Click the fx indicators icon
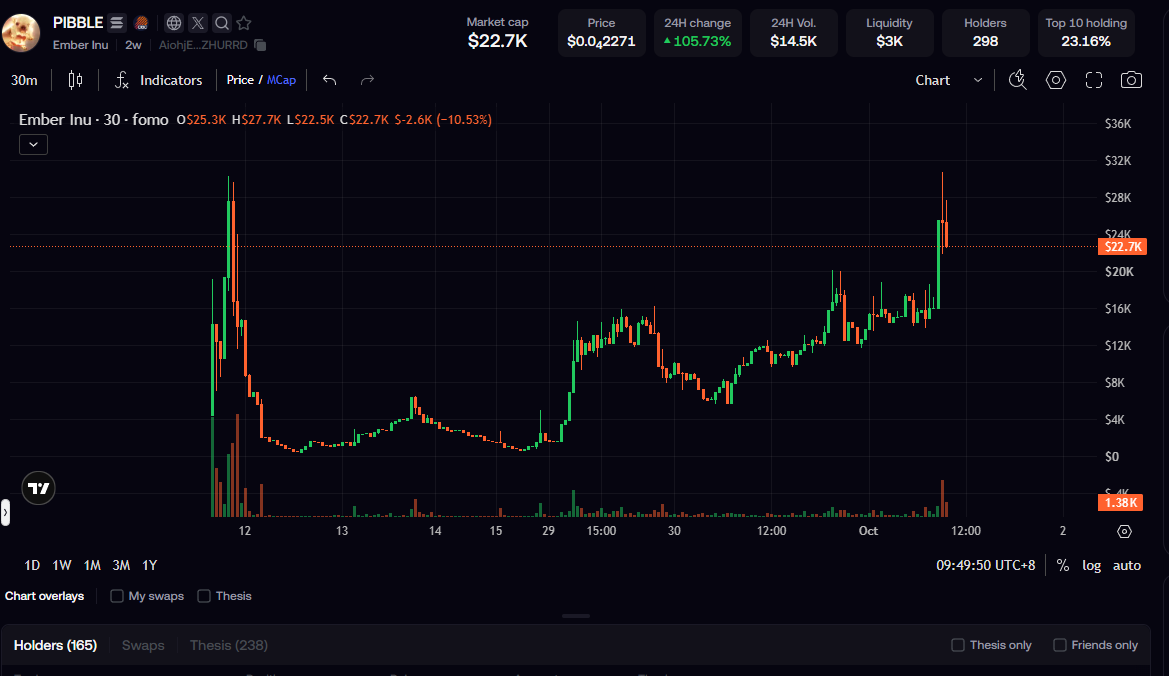 (122, 80)
